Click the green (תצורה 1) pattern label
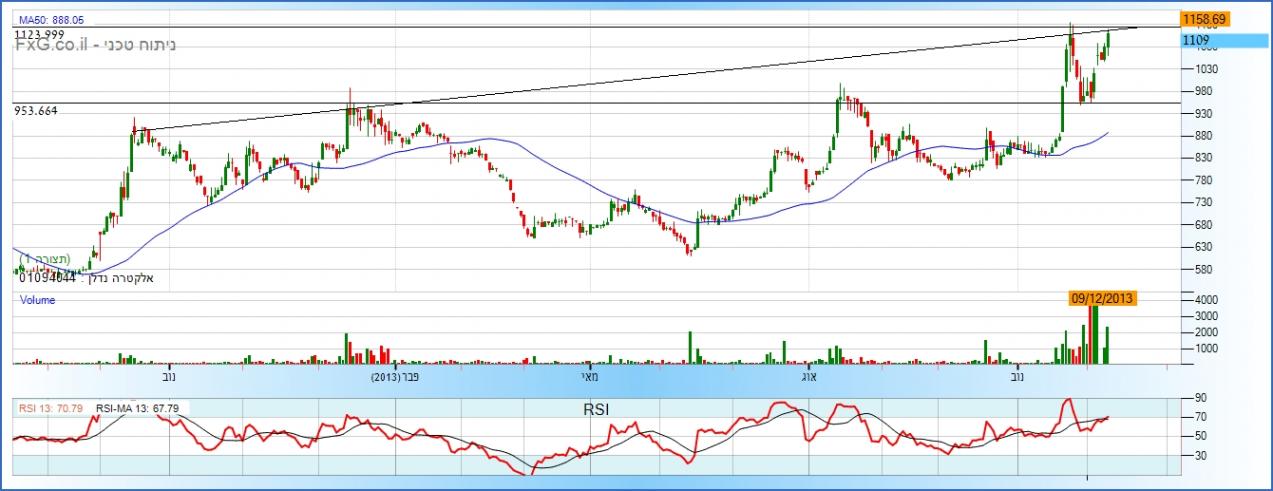The image size is (1273, 491). pos(45,258)
